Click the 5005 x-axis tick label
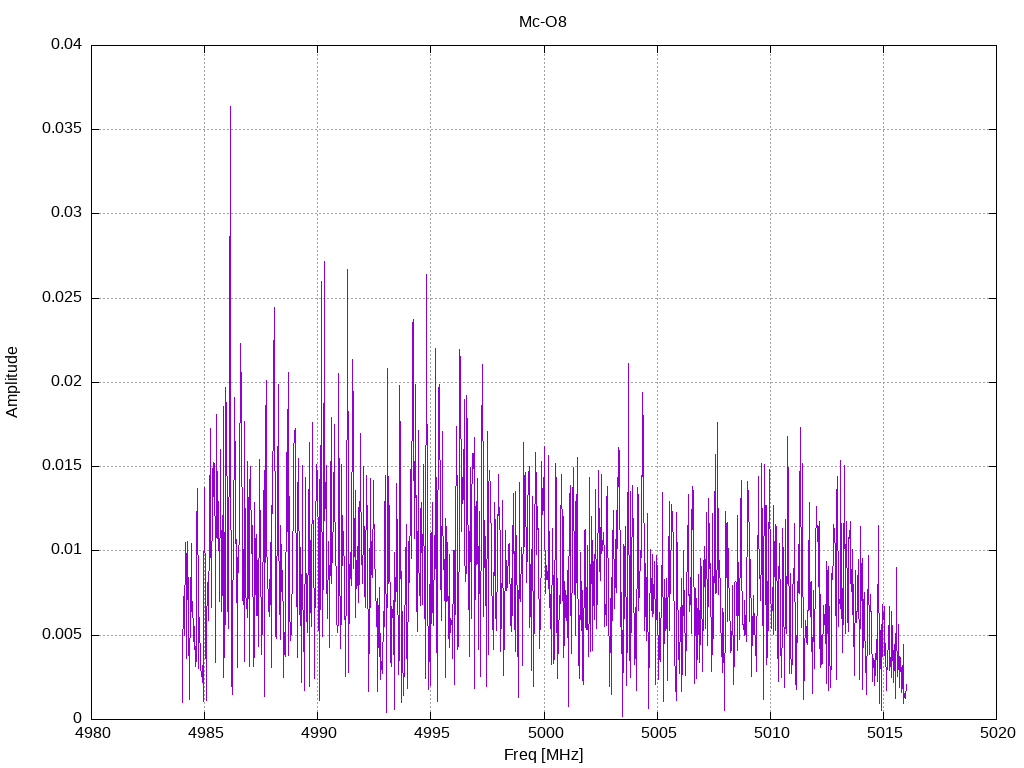 tap(658, 733)
